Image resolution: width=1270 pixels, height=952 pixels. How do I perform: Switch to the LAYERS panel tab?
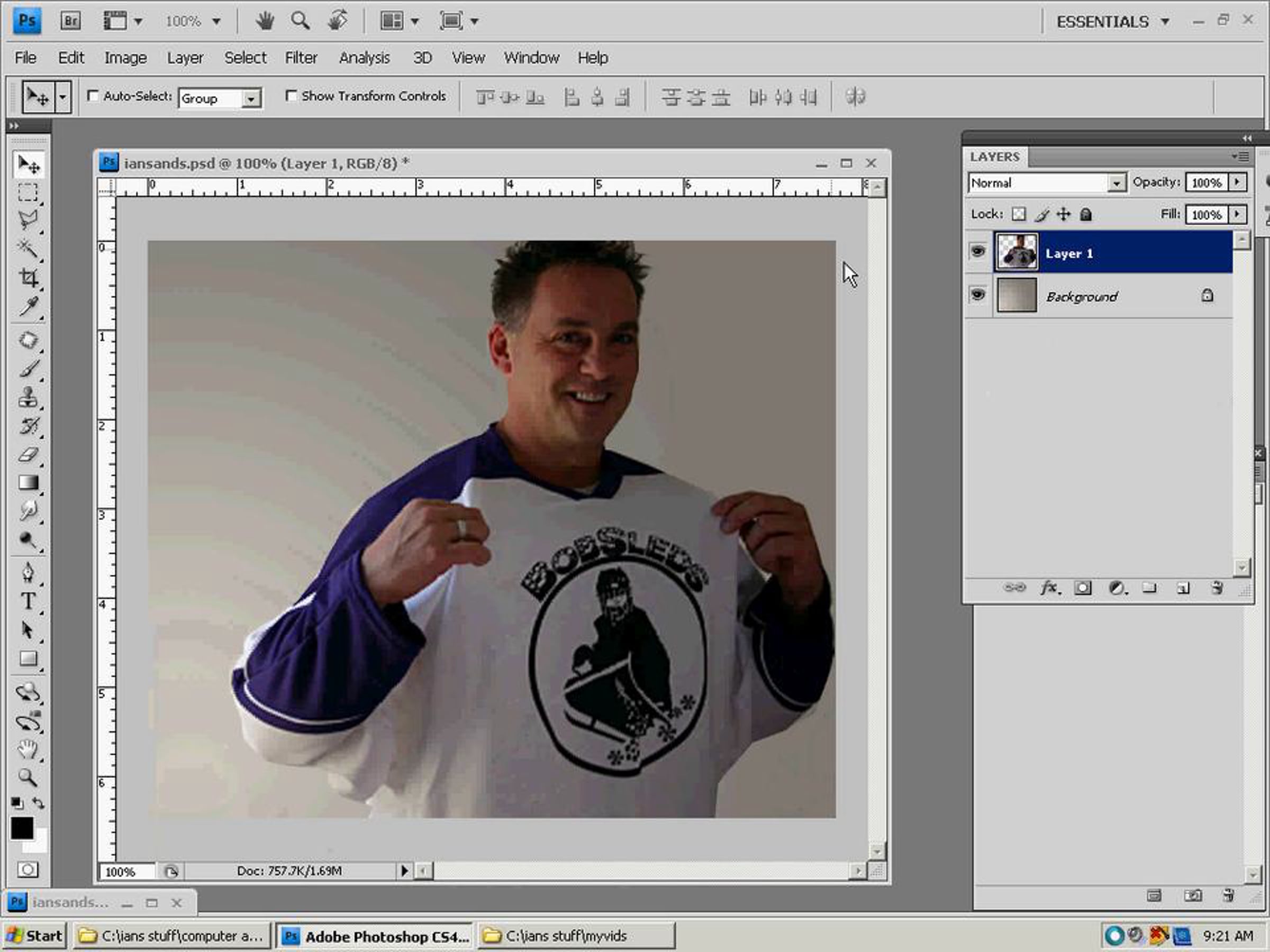(x=995, y=157)
